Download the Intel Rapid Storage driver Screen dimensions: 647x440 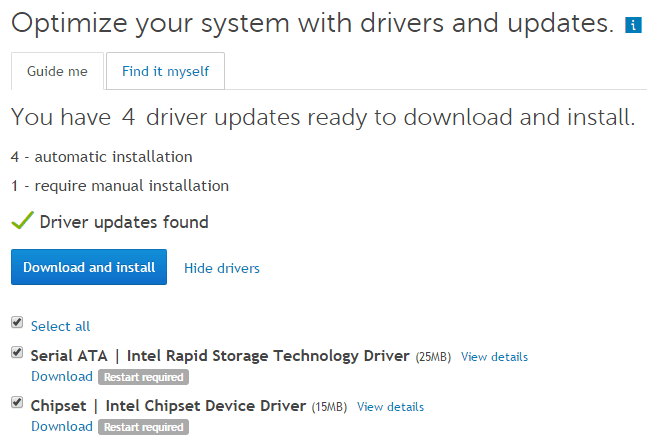(x=61, y=377)
